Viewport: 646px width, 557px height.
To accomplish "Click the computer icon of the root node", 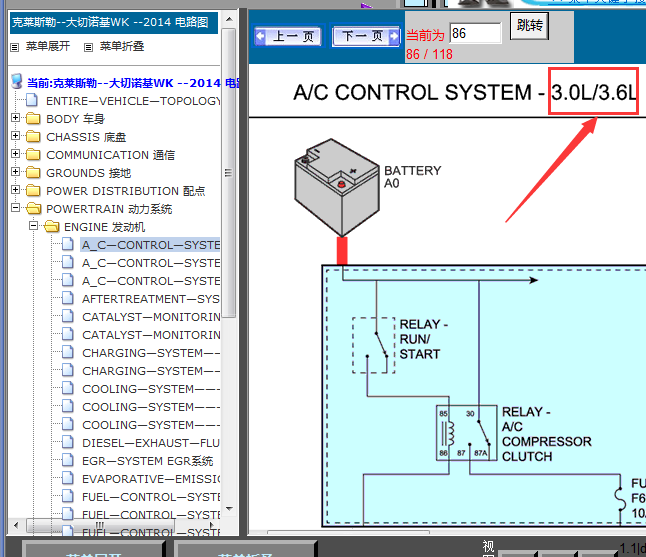I will [17, 82].
